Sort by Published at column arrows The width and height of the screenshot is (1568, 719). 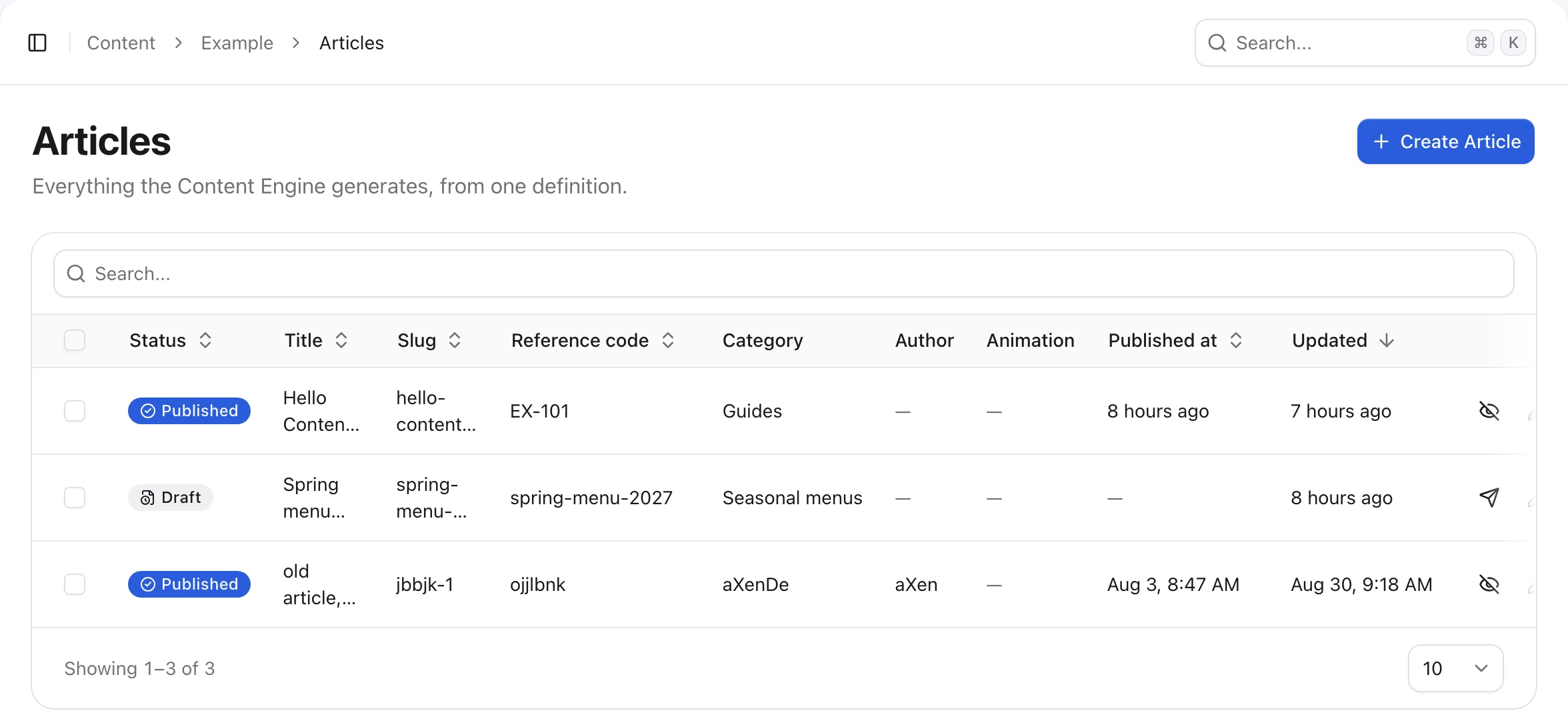1236,340
